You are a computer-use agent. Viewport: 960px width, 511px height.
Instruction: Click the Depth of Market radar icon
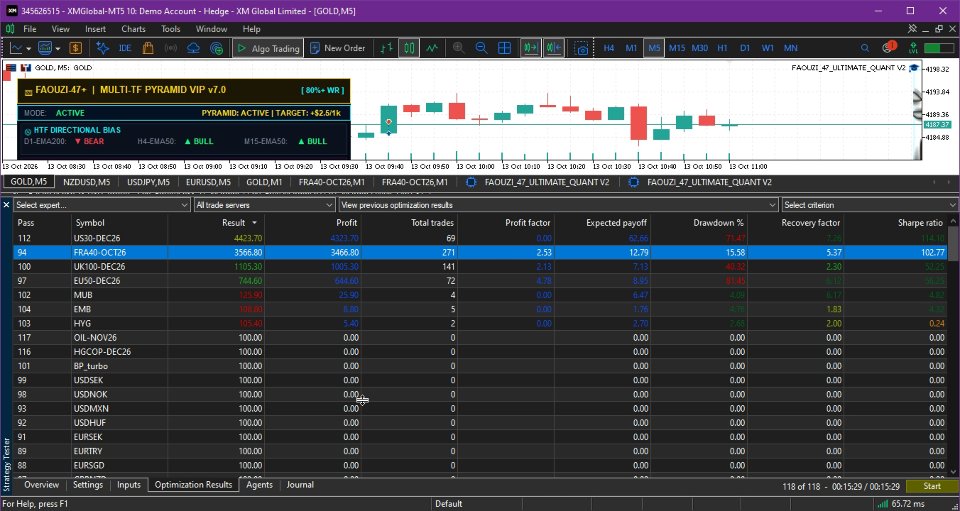216,48
